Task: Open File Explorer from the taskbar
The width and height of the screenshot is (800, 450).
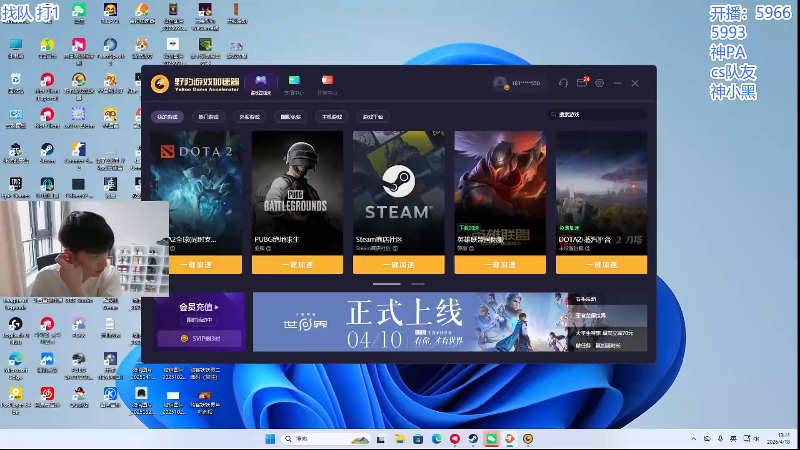Action: click(x=399, y=439)
